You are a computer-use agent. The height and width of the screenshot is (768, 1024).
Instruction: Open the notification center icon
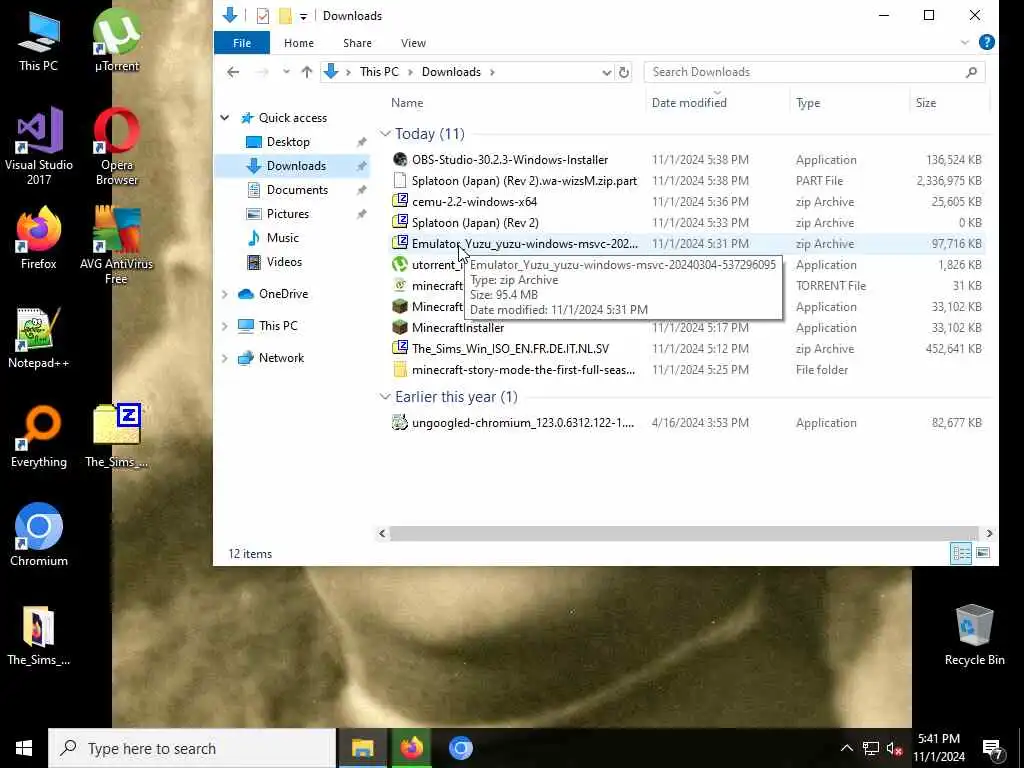pyautogui.click(x=993, y=748)
